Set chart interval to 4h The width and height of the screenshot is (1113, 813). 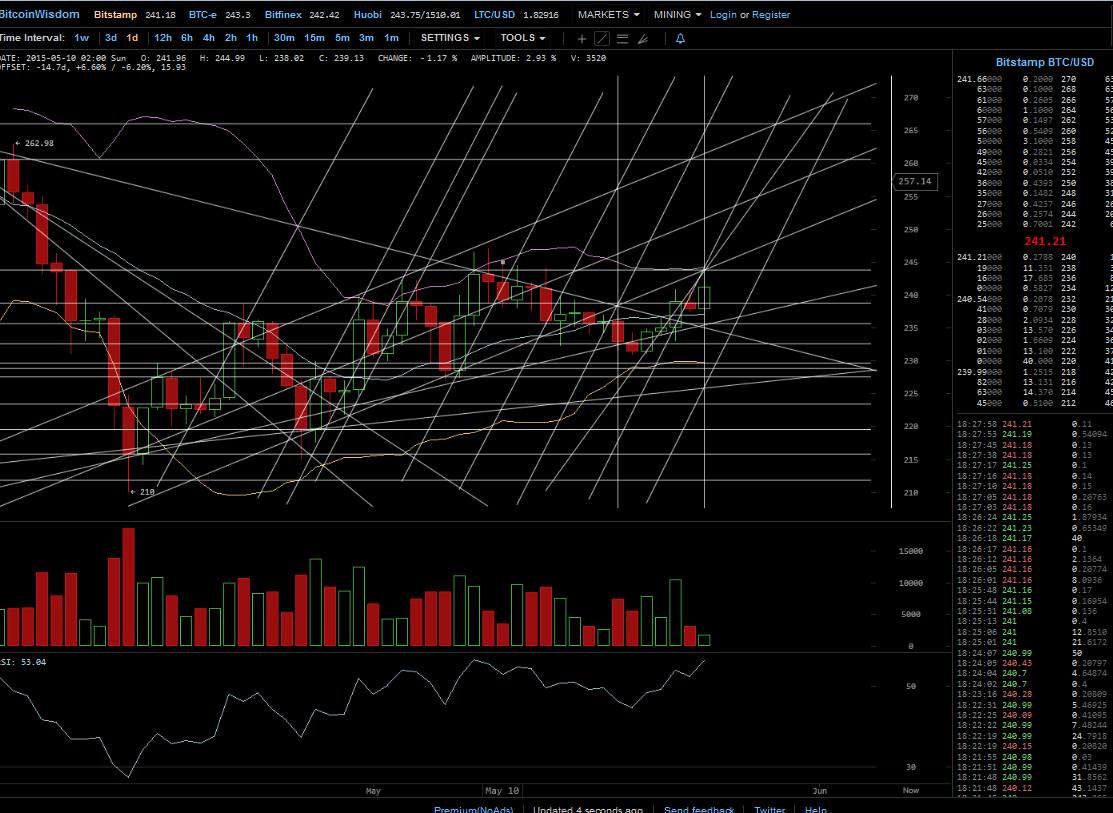209,38
